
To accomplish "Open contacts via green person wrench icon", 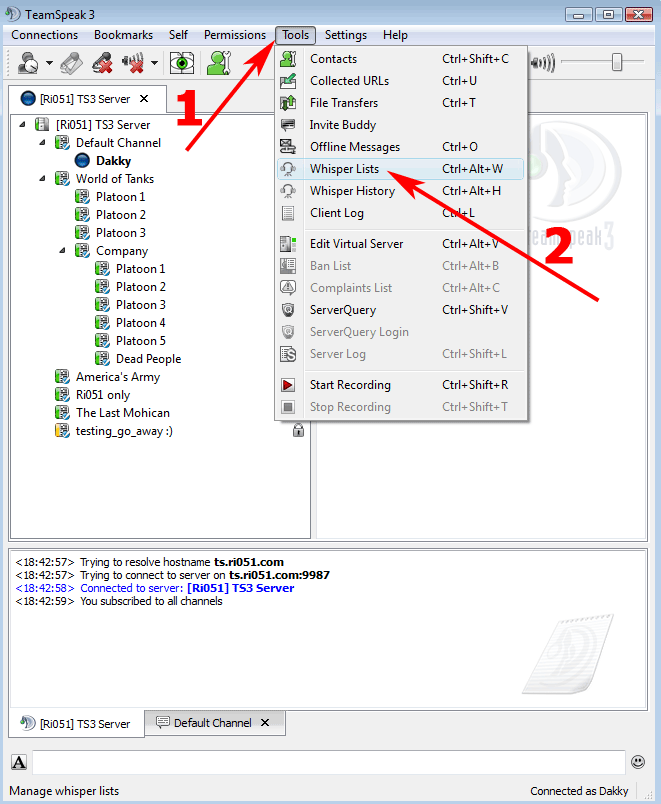I will click(218, 63).
